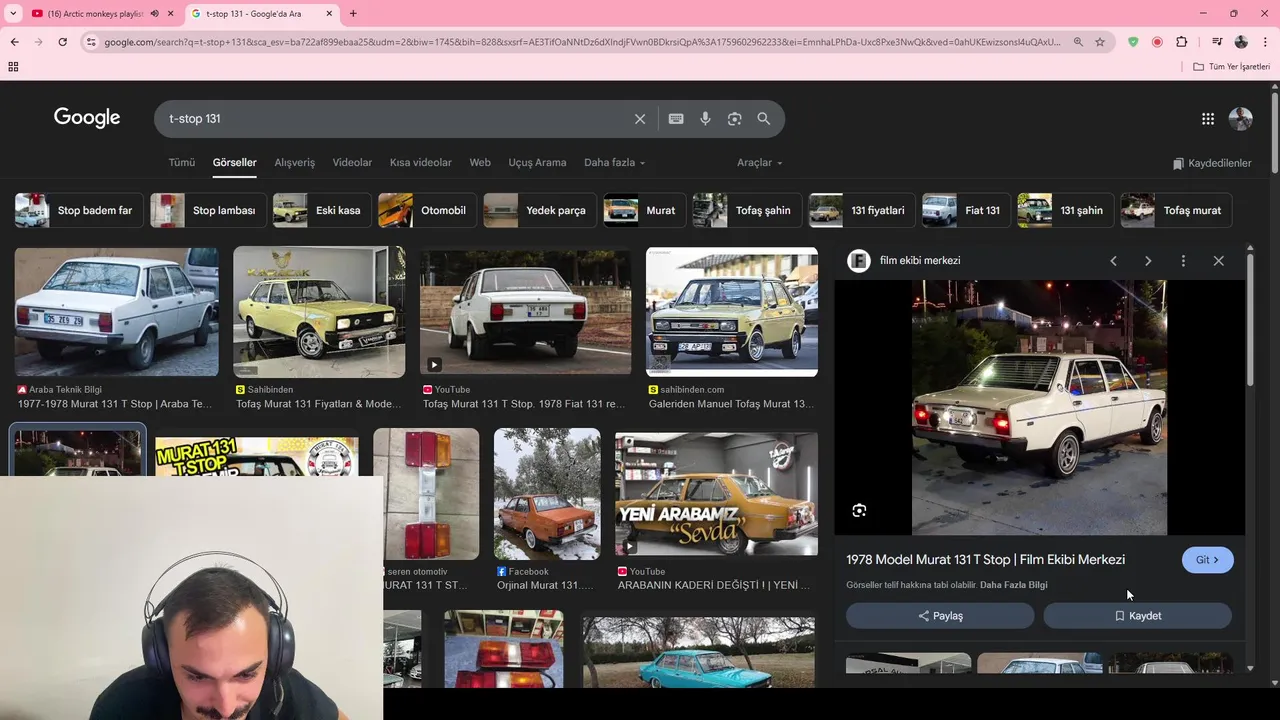This screenshot has width=1280, height=720.
Task: Open the Google apps grid
Action: click(1208, 119)
